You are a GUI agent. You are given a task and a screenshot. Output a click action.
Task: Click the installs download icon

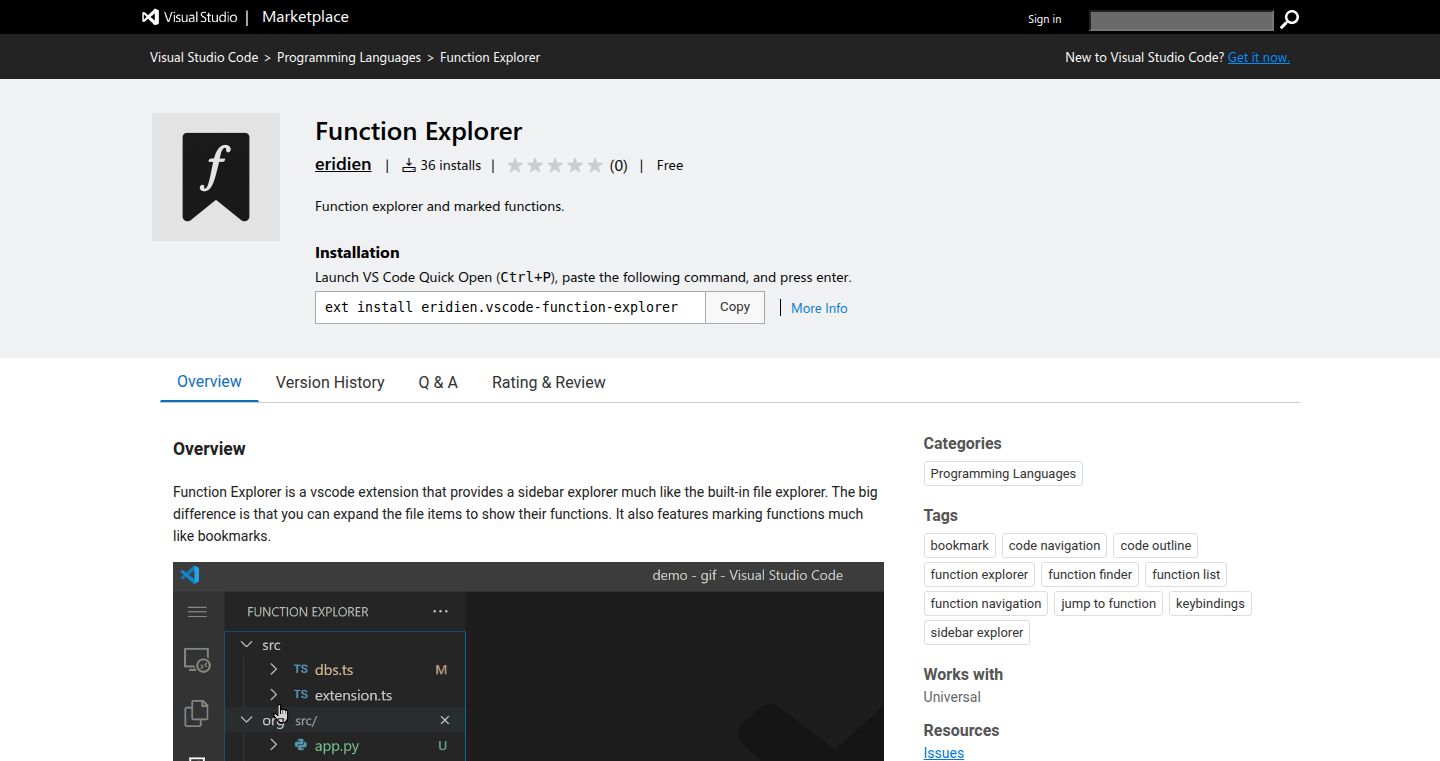coord(408,165)
